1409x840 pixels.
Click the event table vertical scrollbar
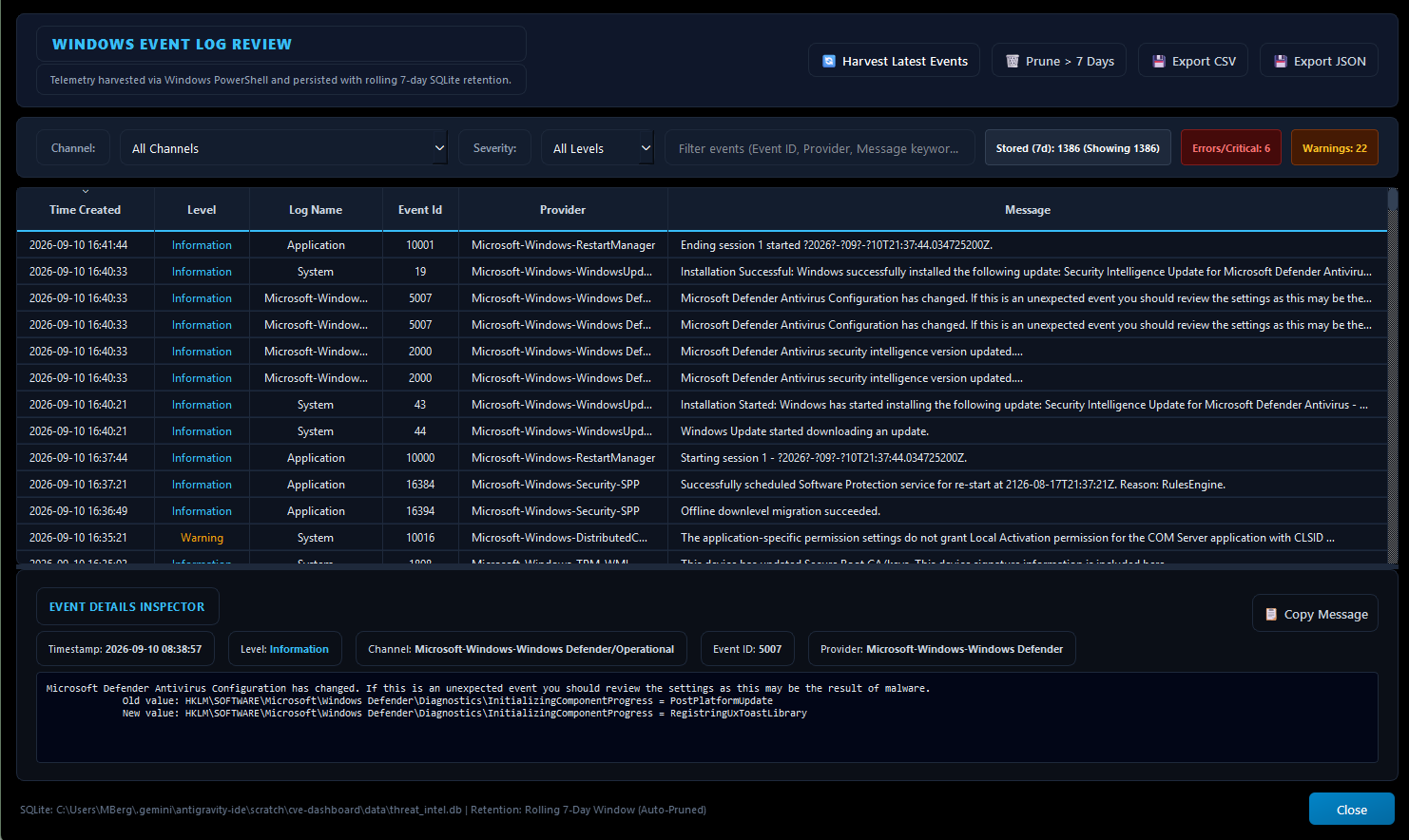coord(1393,376)
